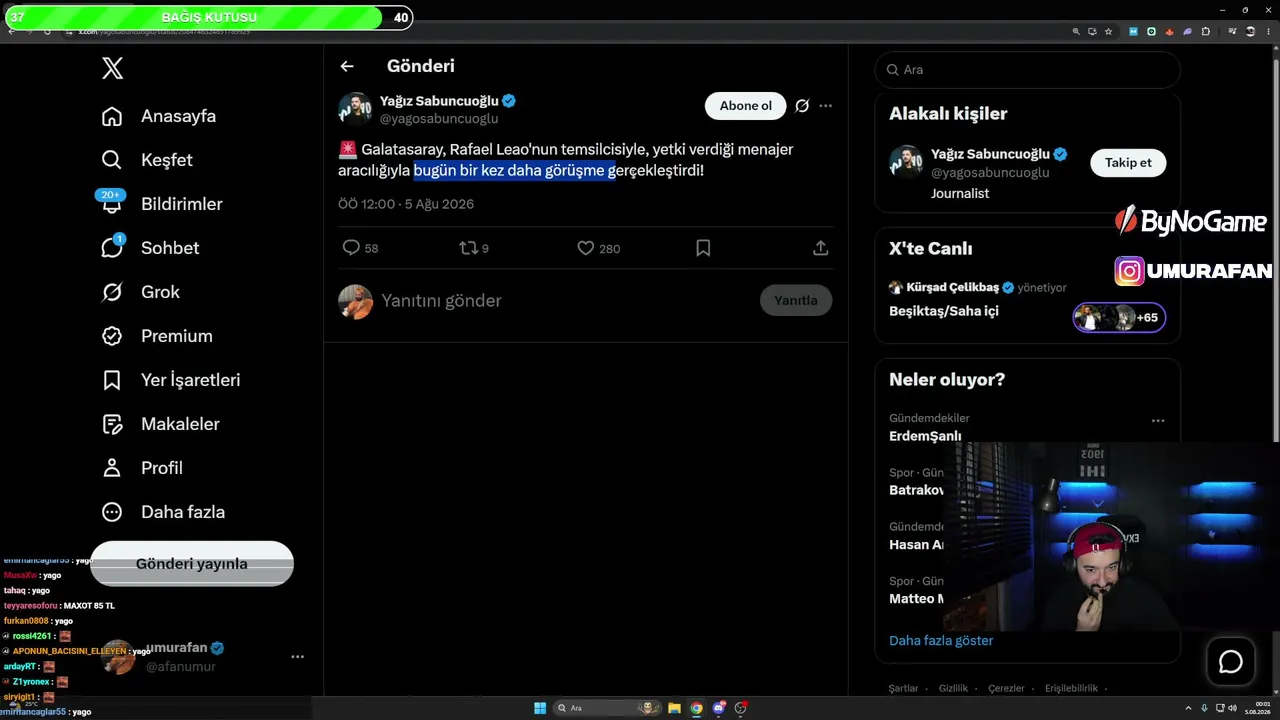Click the zoom magnifier icon in address bar
The height and width of the screenshot is (720, 1280).
pyautogui.click(x=1076, y=31)
